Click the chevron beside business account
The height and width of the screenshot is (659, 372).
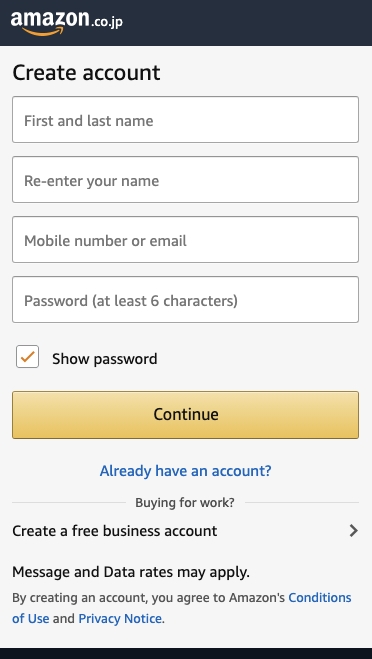[354, 531]
